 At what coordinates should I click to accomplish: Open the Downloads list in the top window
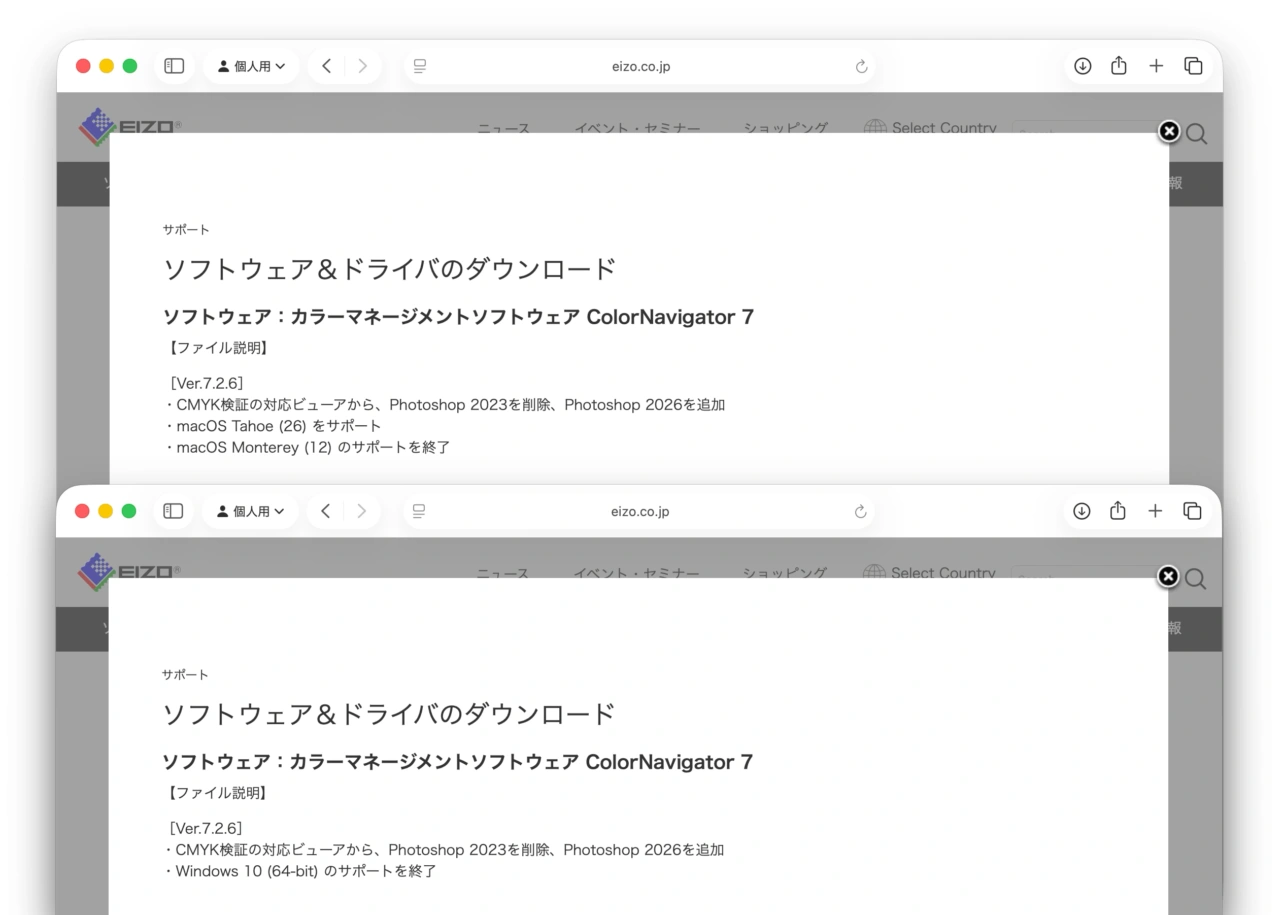click(1082, 66)
